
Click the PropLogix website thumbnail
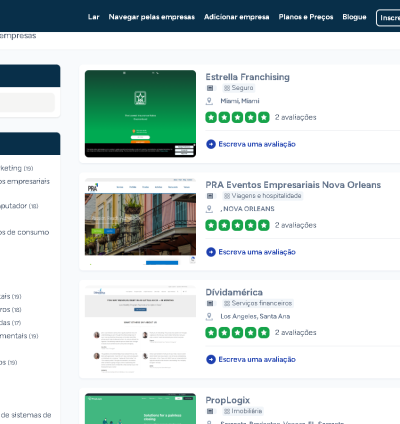140,409
